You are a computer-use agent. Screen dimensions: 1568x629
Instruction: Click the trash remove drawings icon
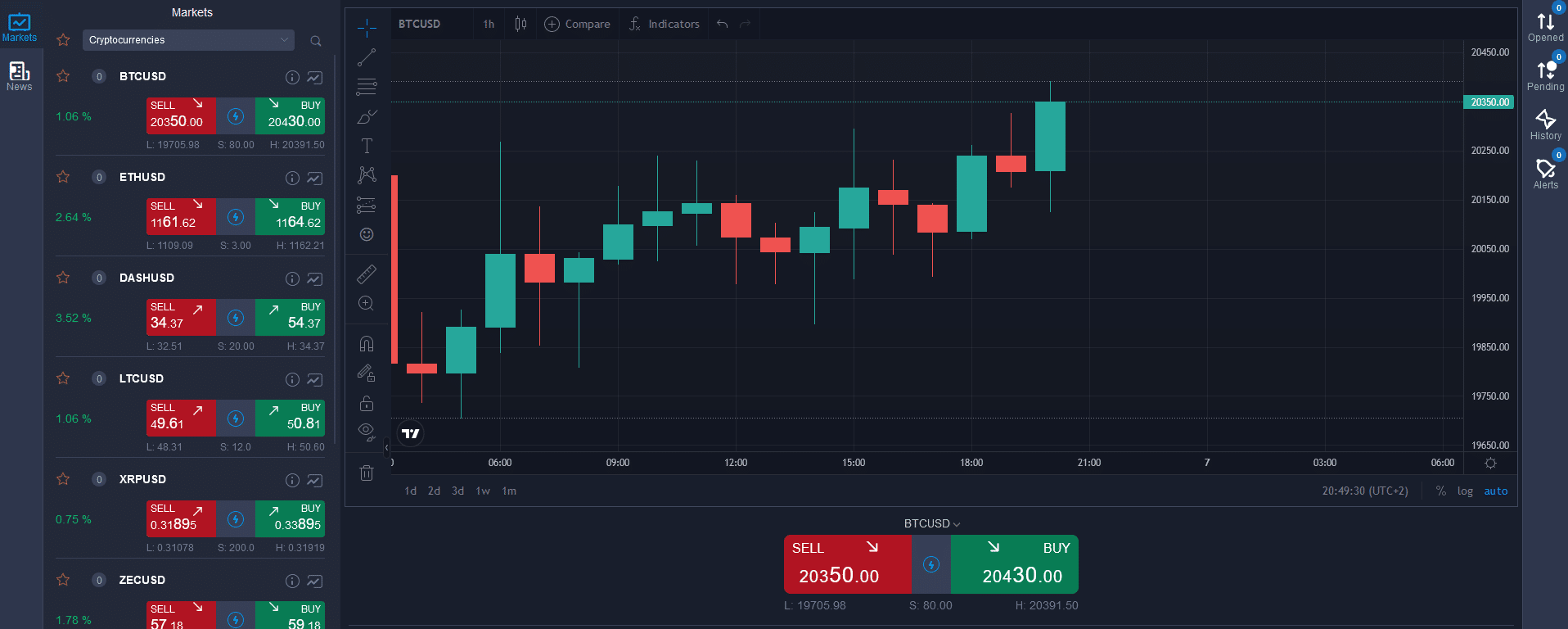(x=367, y=473)
